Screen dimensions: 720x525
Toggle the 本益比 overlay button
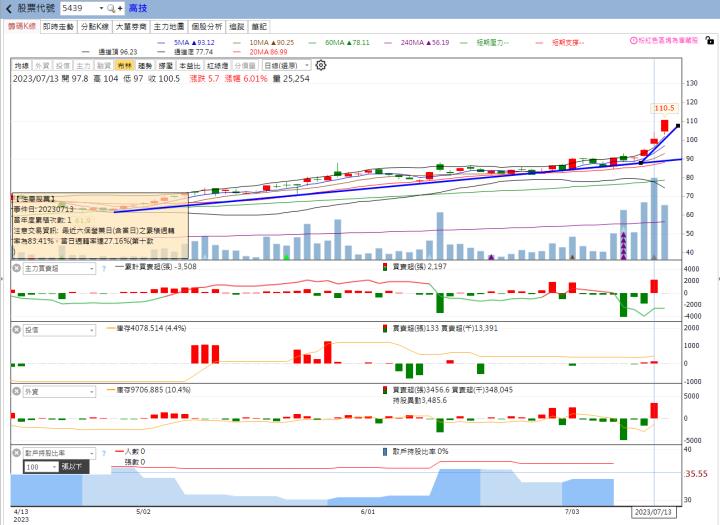[x=190, y=66]
